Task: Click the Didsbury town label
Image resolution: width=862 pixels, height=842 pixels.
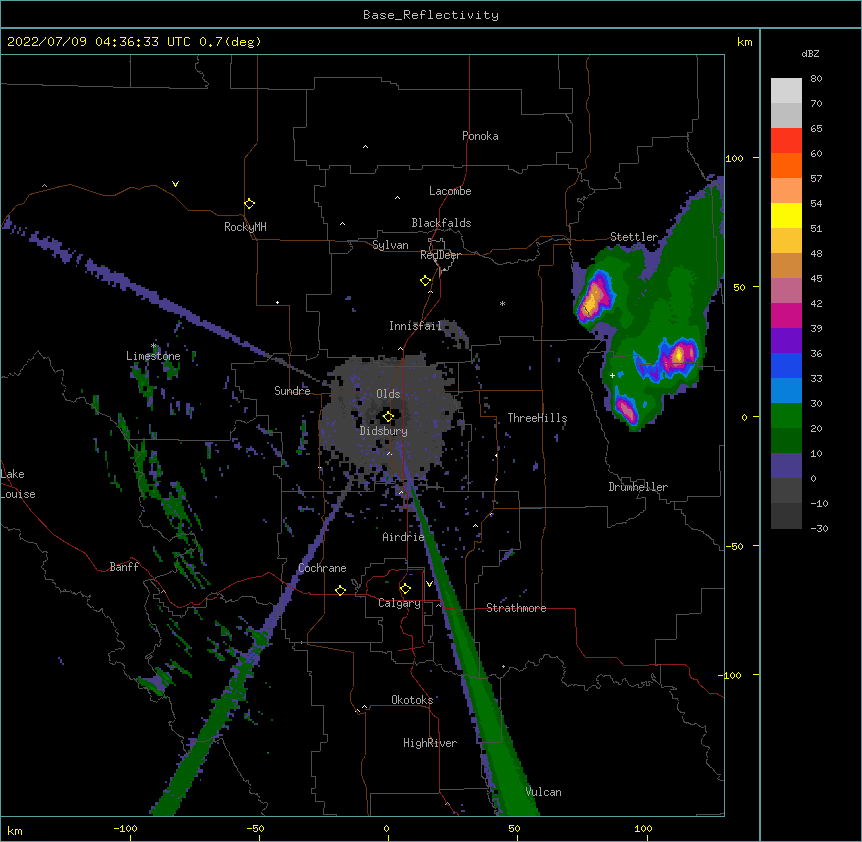Action: 384,431
